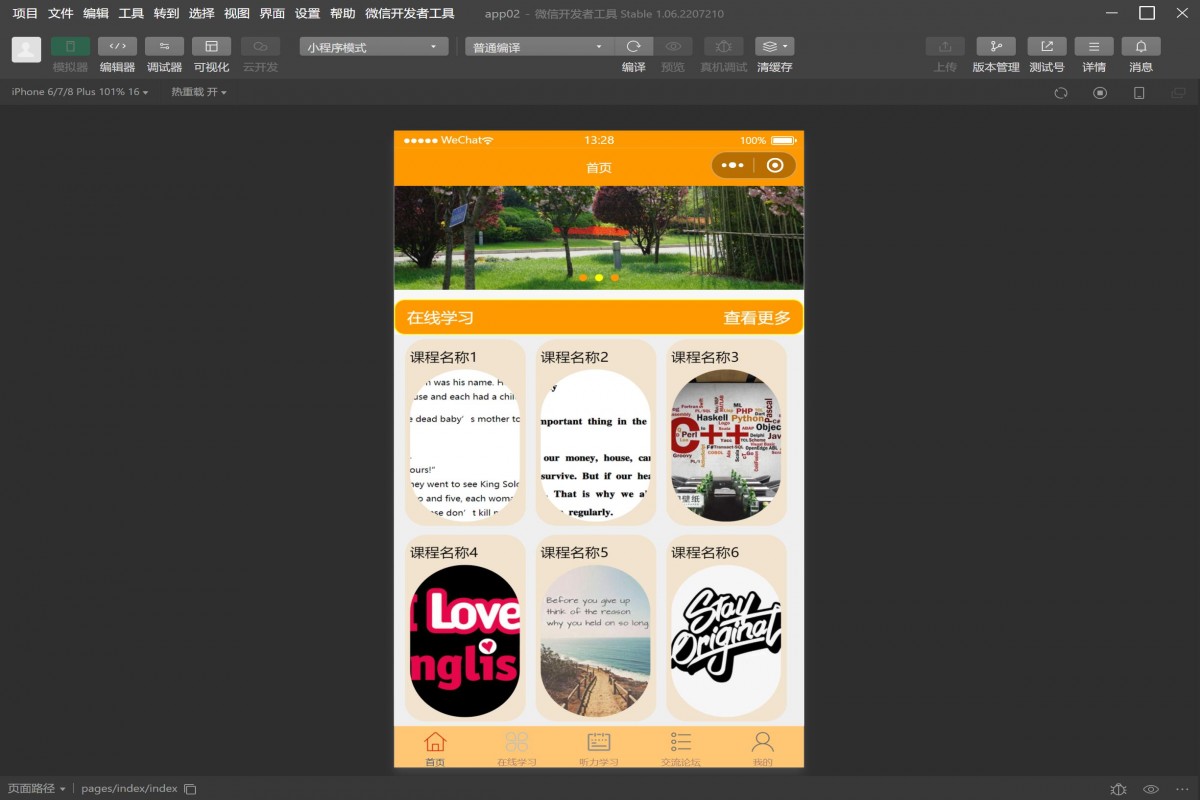Open the 文件 menu

61,14
